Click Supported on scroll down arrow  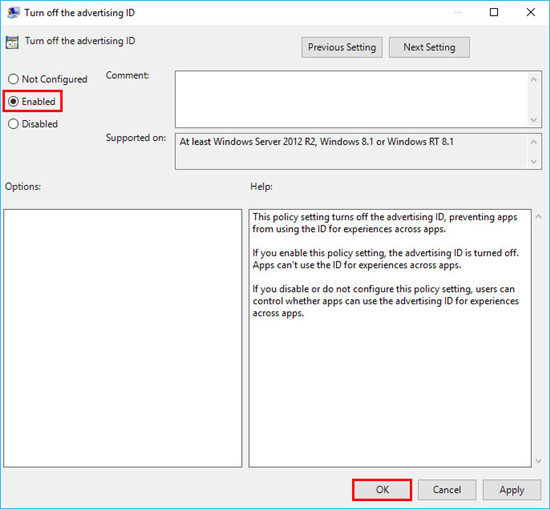click(x=534, y=162)
